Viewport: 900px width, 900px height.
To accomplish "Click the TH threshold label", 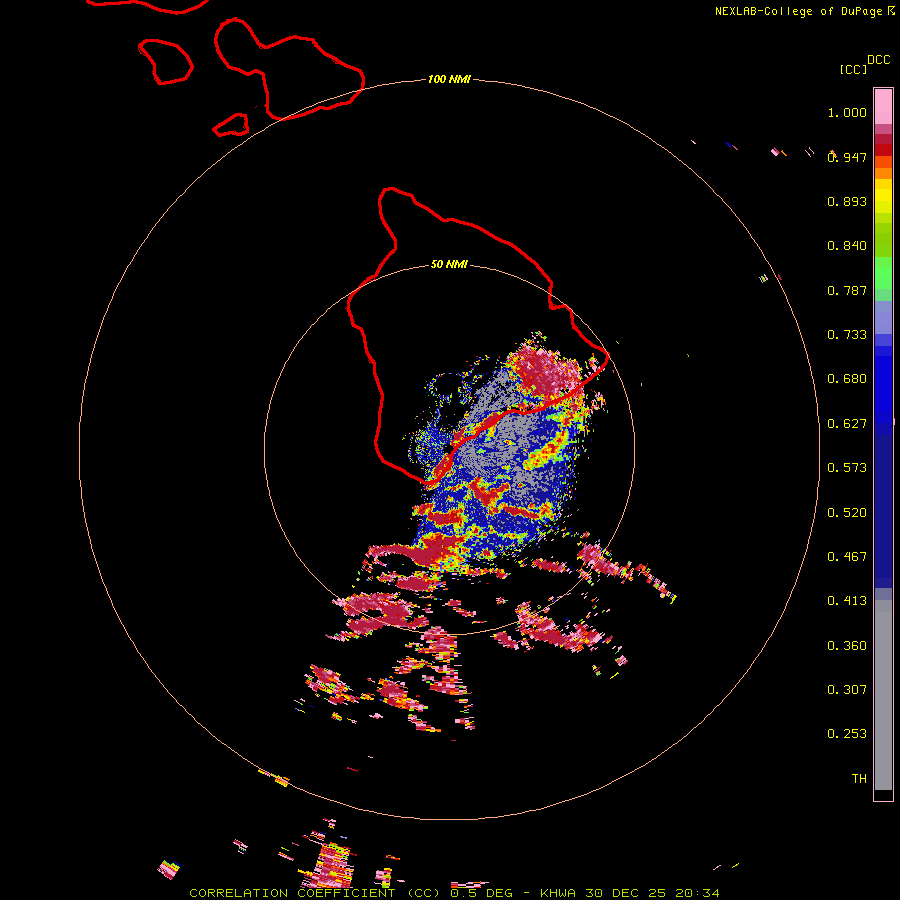I will click(859, 779).
